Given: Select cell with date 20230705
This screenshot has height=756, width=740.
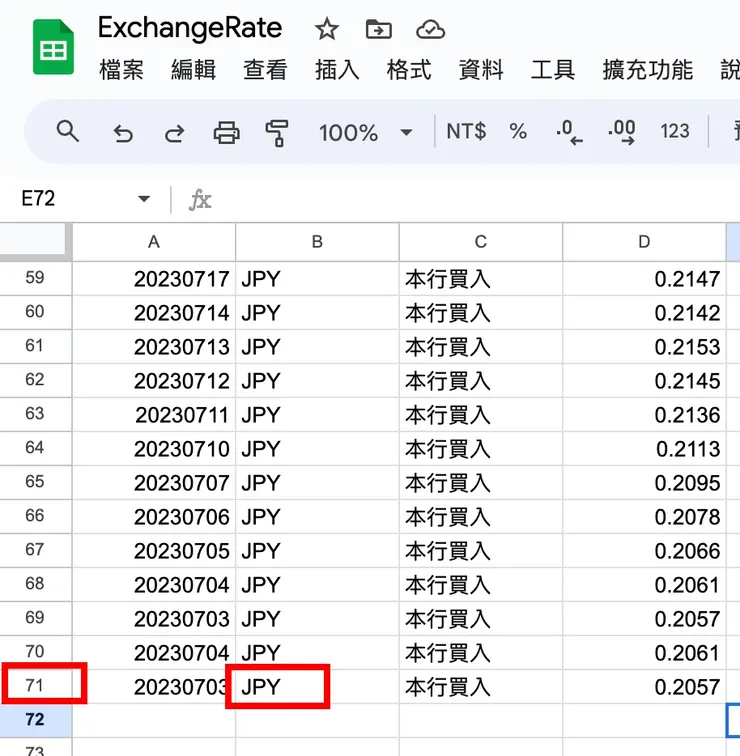Looking at the screenshot, I should point(154,551).
